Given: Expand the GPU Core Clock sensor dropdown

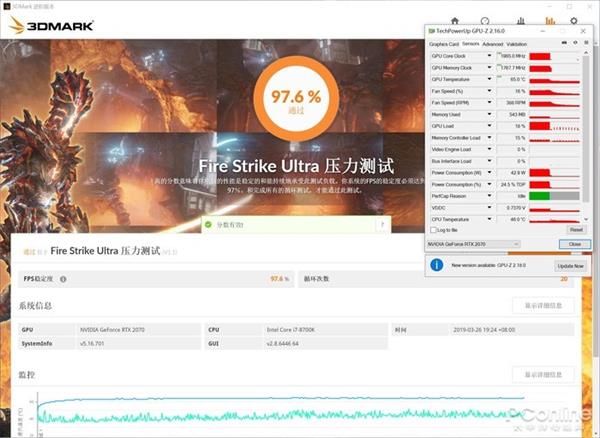Looking at the screenshot, I should (x=490, y=56).
